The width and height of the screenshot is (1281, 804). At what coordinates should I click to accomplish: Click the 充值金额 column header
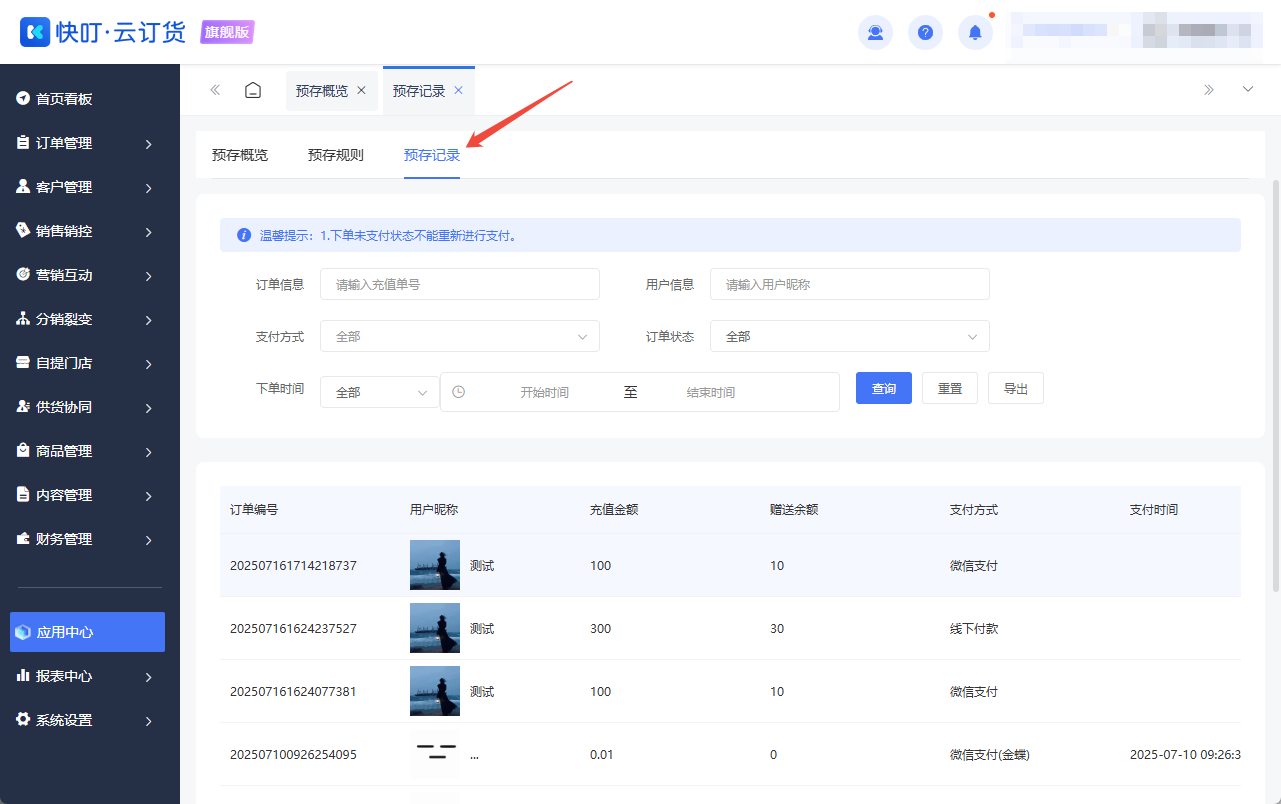click(x=614, y=509)
